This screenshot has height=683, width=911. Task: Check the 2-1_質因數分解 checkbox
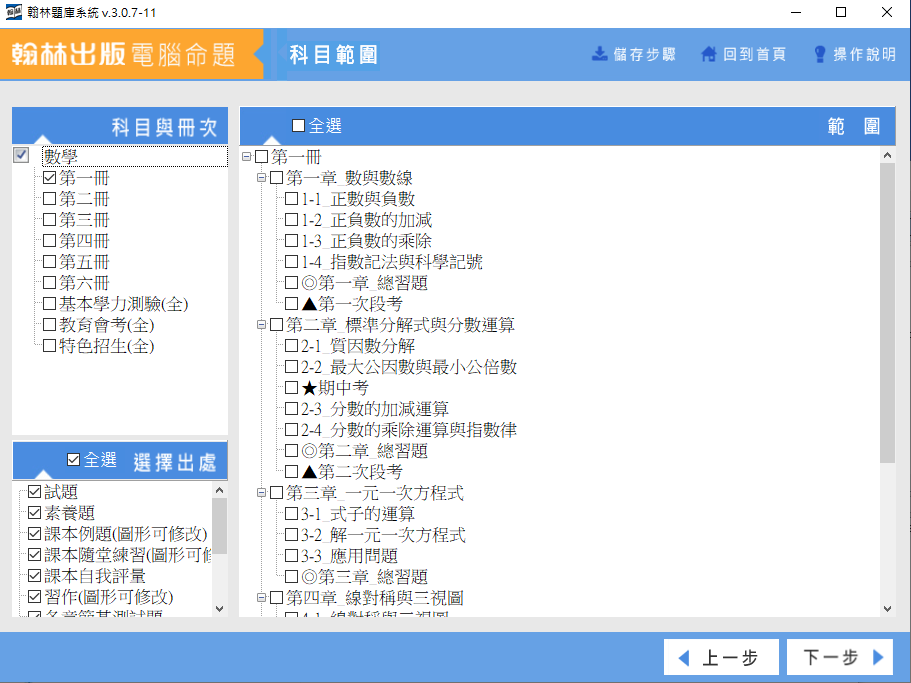291,346
